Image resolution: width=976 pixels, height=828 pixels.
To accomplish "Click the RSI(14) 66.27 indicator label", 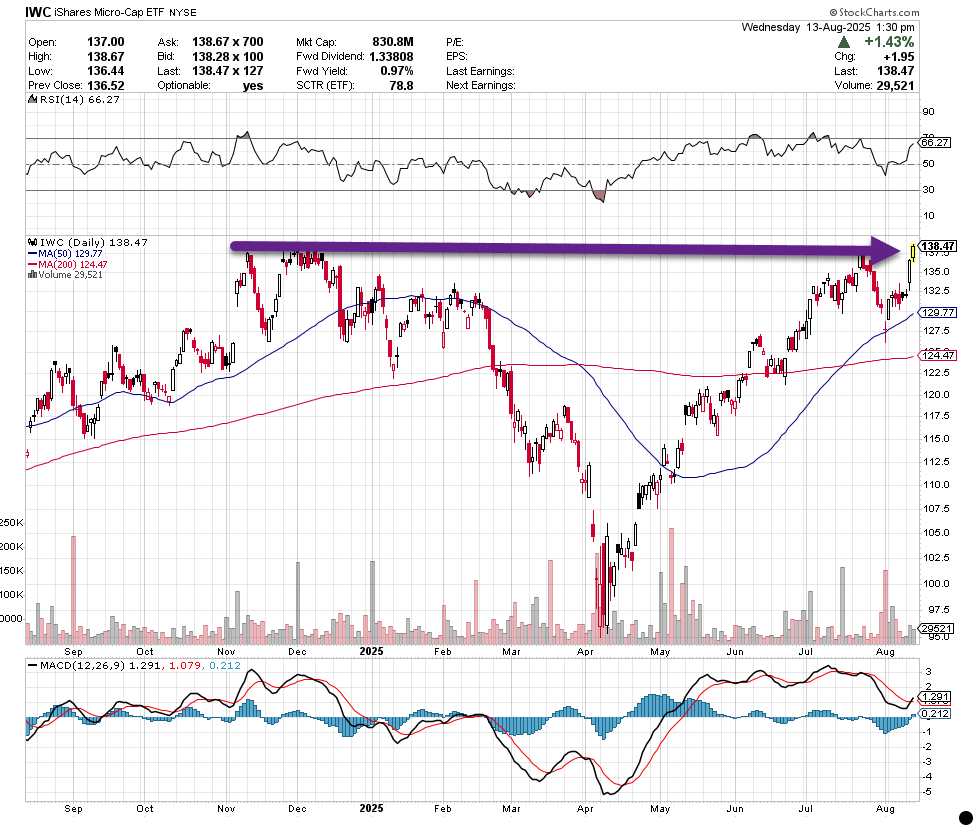I will pyautogui.click(x=80, y=100).
